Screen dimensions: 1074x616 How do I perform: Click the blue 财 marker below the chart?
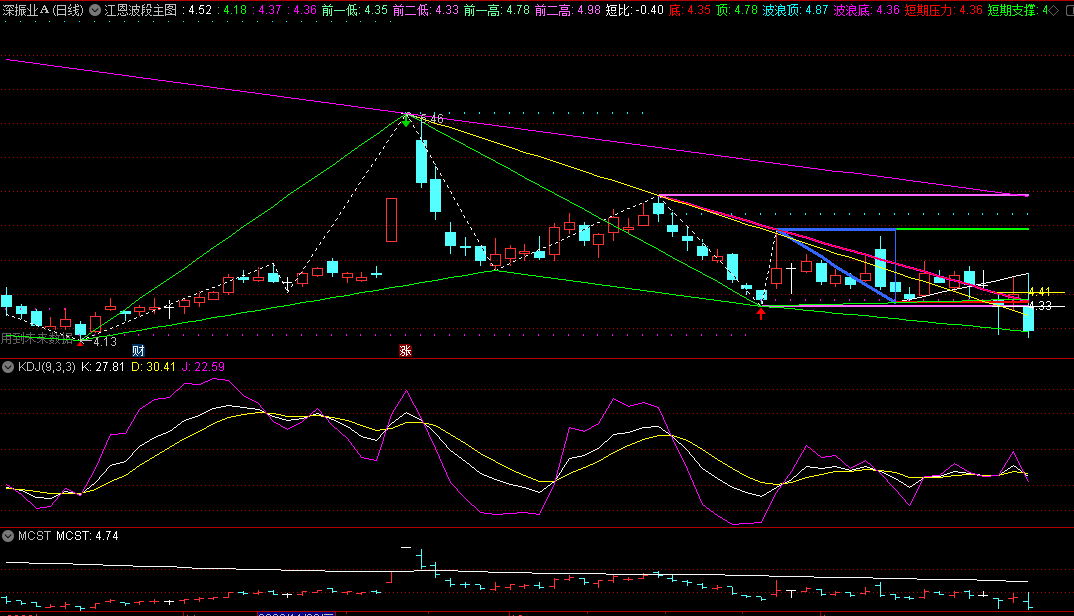pyautogui.click(x=138, y=351)
